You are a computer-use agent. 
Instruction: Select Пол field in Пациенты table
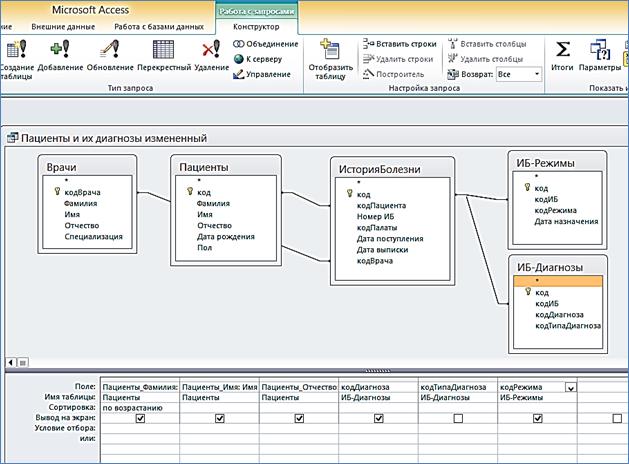click(x=204, y=248)
